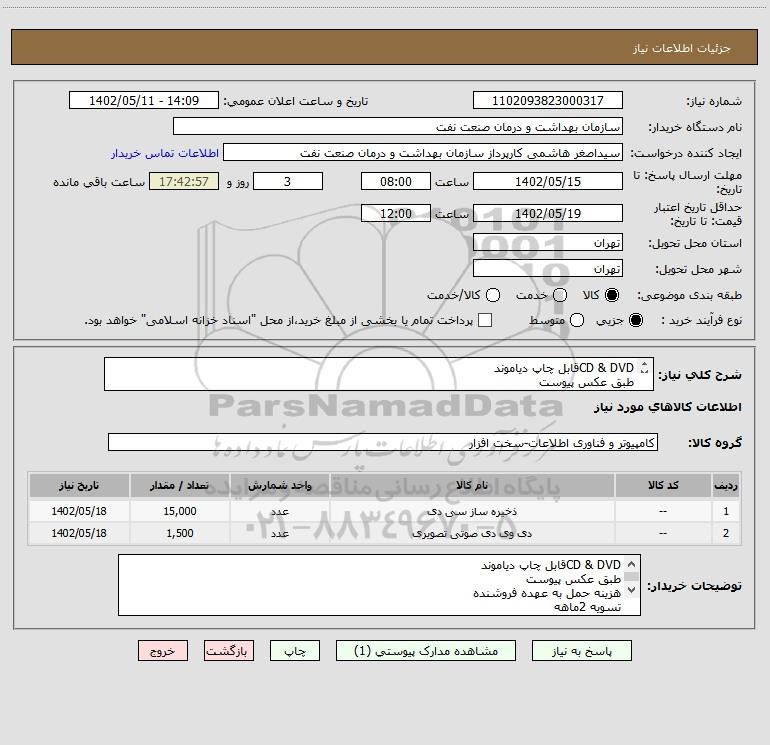The height and width of the screenshot is (745, 770).
Task: Click the شرح کلی نیاز text area
Action: tap(379, 374)
